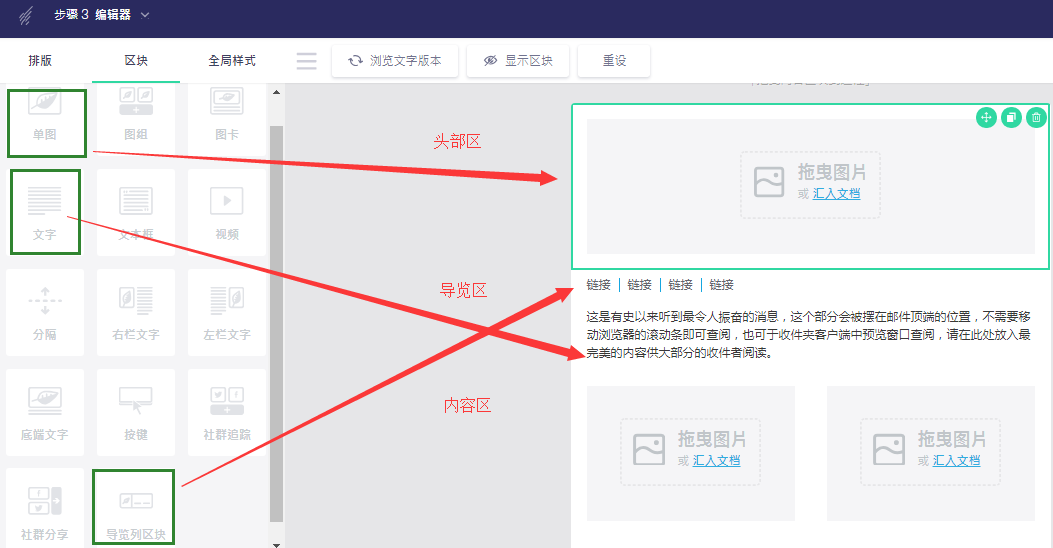Open the hamburger menu in toolbar
Viewport: 1053px width, 548px height.
[307, 61]
